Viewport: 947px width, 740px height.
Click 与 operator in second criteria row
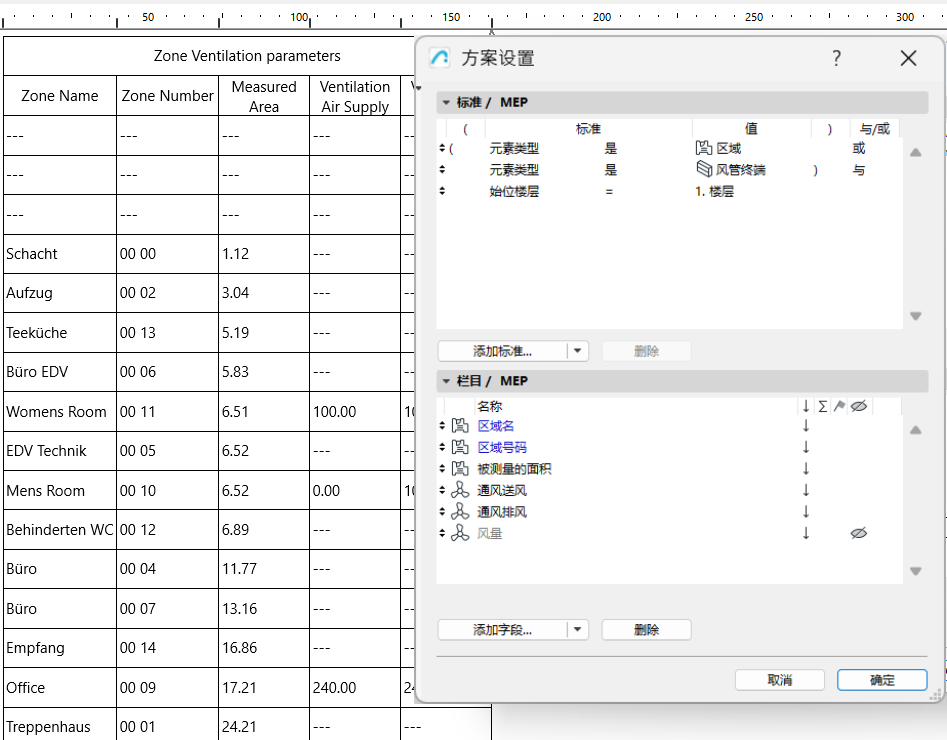[x=858, y=170]
